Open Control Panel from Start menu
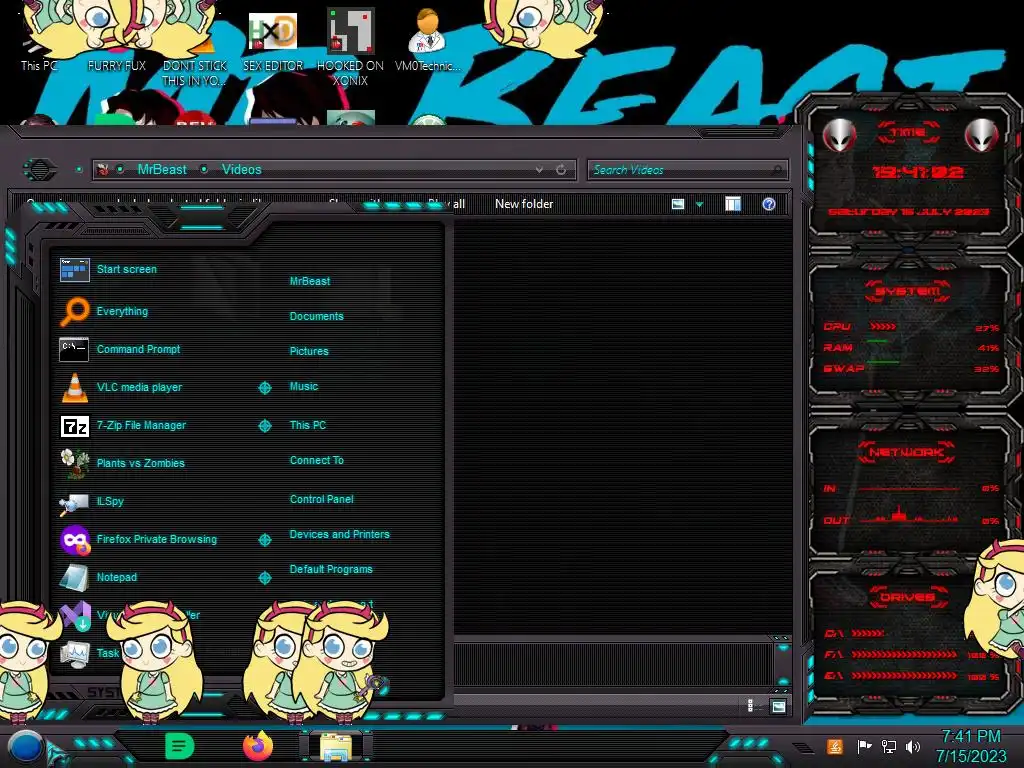 321,499
